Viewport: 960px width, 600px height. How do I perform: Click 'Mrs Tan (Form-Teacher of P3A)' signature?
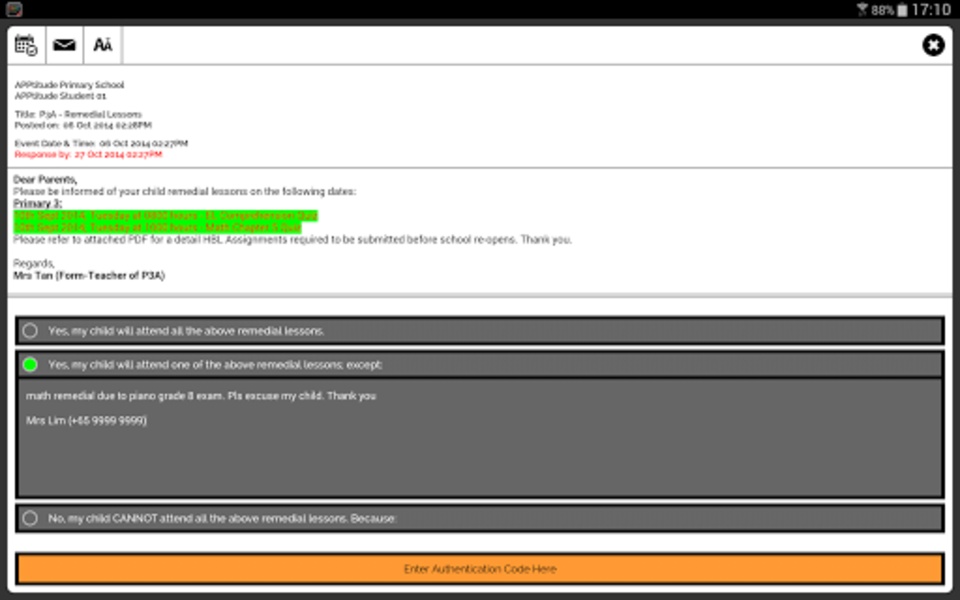click(89, 276)
